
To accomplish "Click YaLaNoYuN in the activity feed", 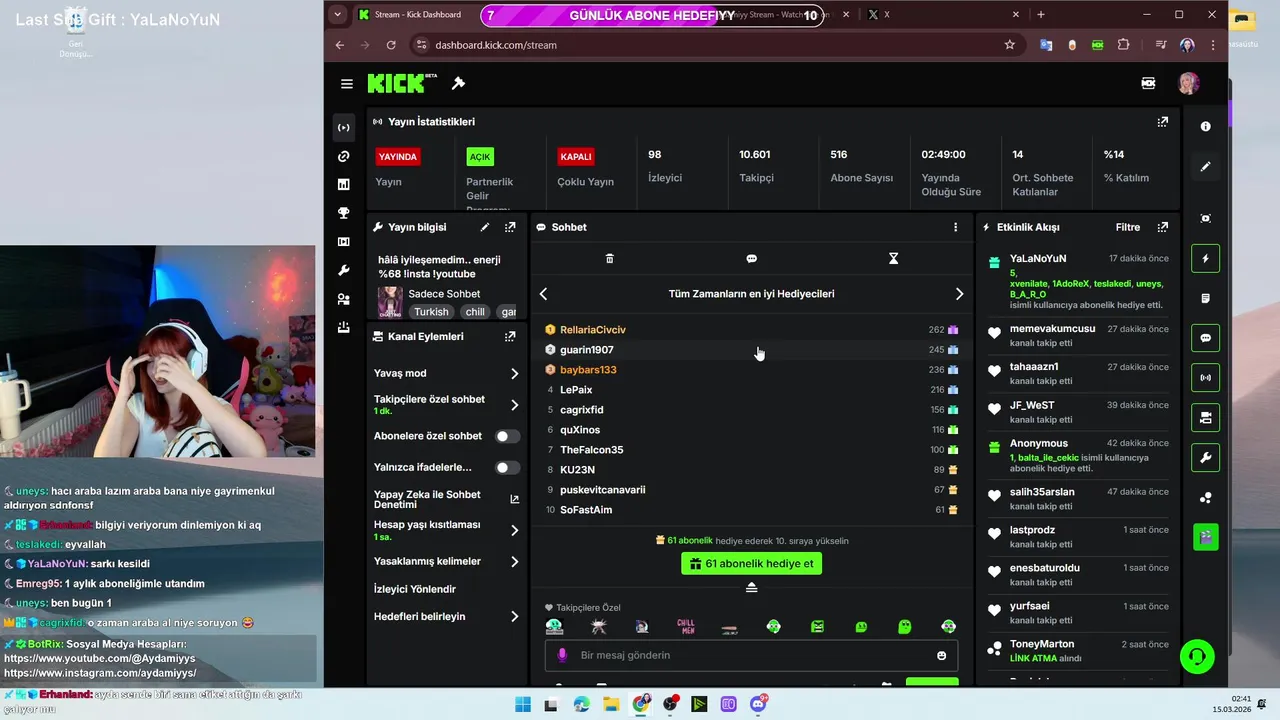I will 1038,258.
